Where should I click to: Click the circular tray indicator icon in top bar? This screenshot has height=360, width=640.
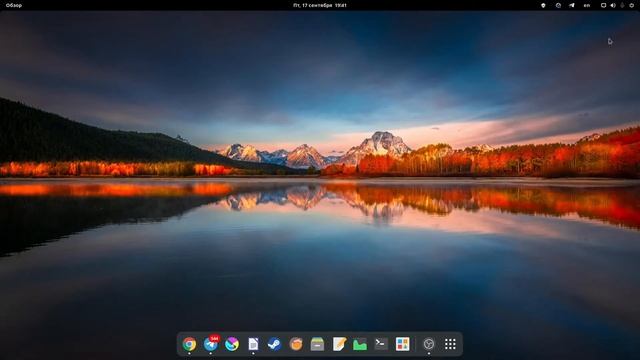[x=558, y=5]
